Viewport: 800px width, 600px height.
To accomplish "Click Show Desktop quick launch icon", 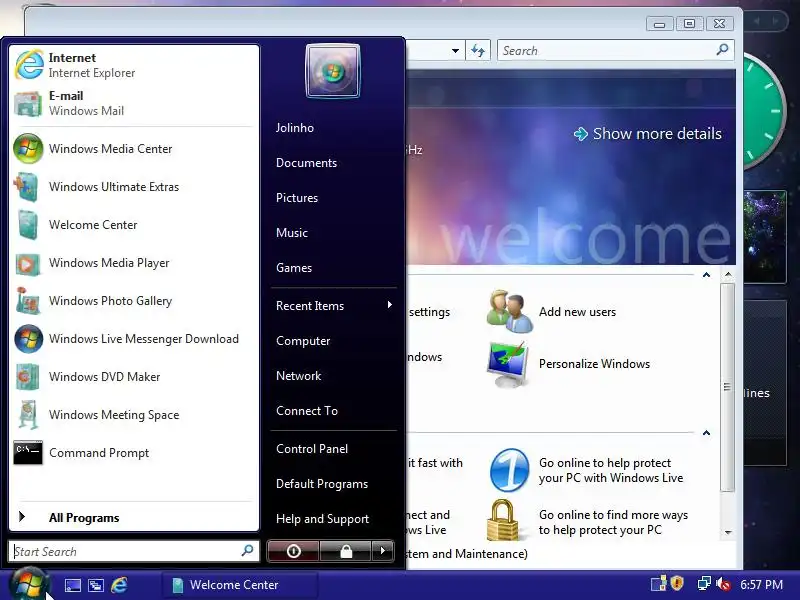I will point(72,585).
